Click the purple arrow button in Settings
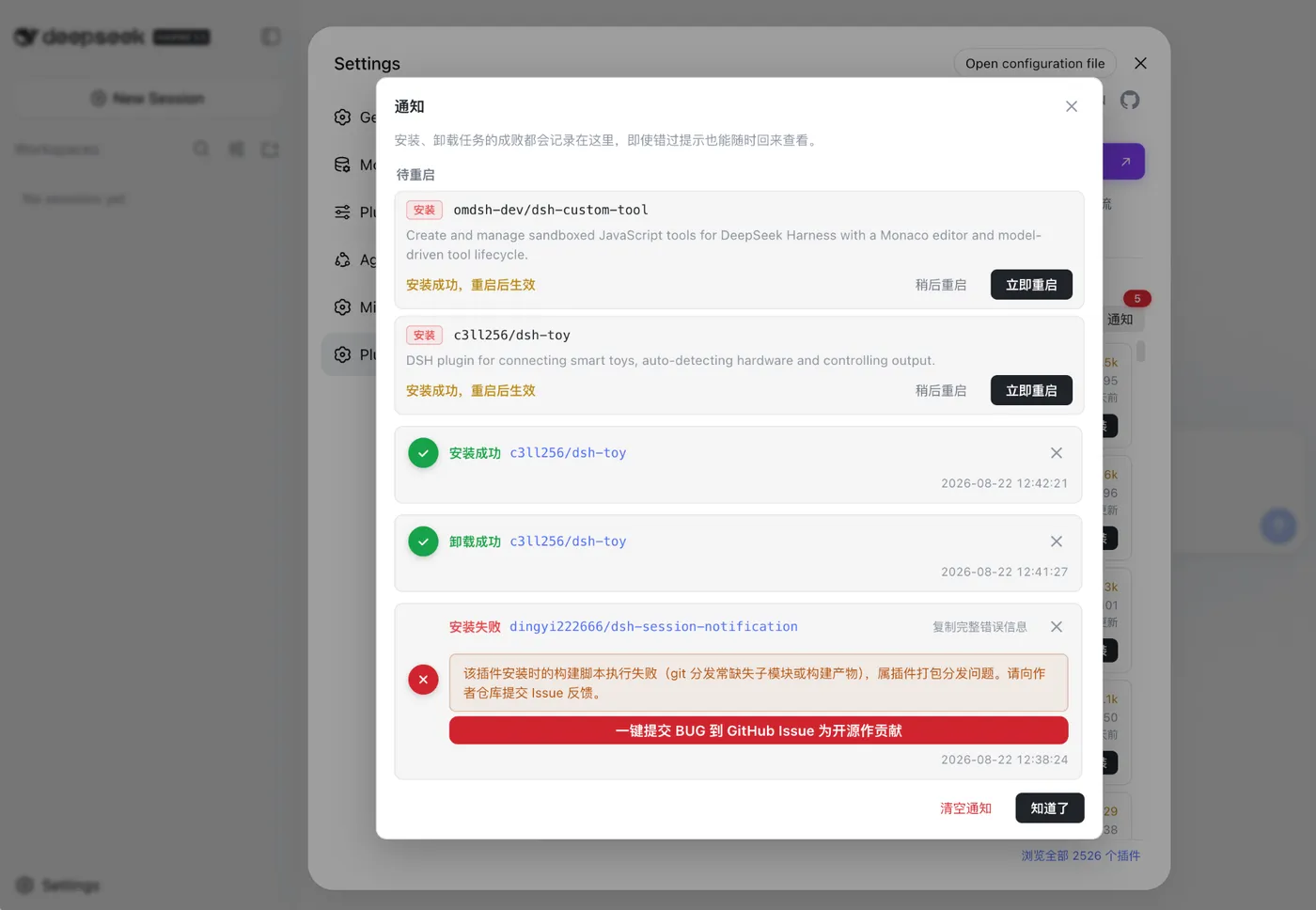 [1125, 162]
